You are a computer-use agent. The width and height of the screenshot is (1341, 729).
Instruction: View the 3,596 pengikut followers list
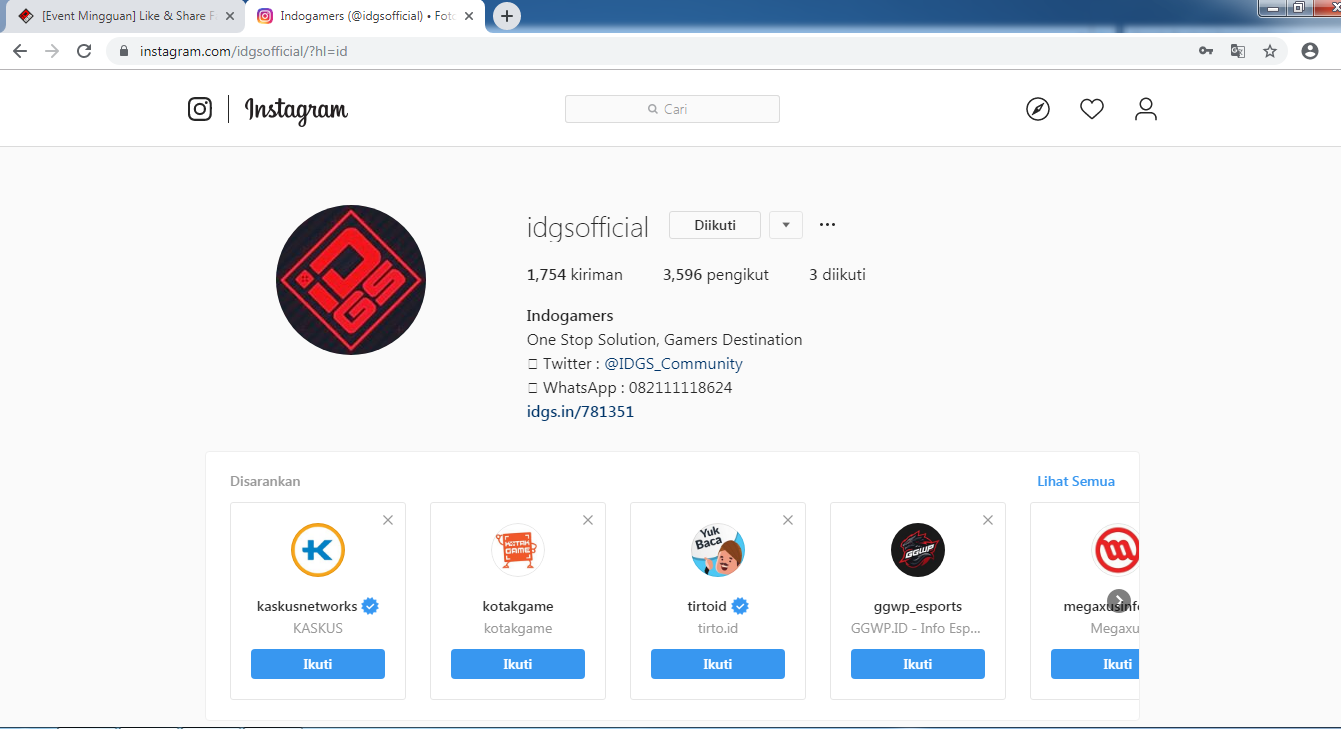click(x=716, y=275)
